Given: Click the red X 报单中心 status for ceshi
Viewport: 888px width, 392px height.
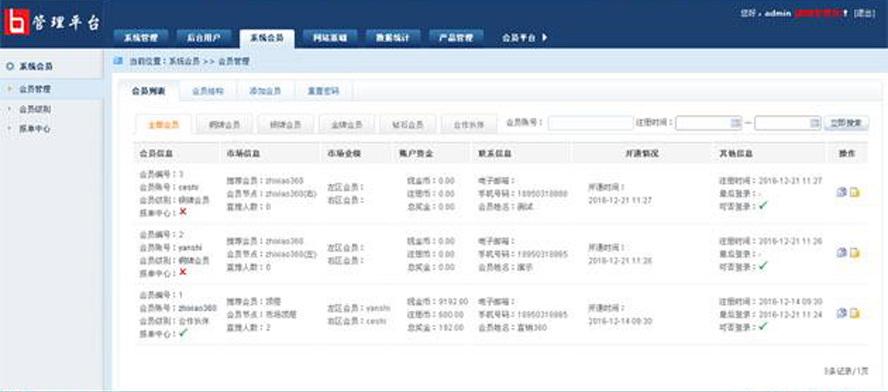Looking at the screenshot, I should point(183,212).
